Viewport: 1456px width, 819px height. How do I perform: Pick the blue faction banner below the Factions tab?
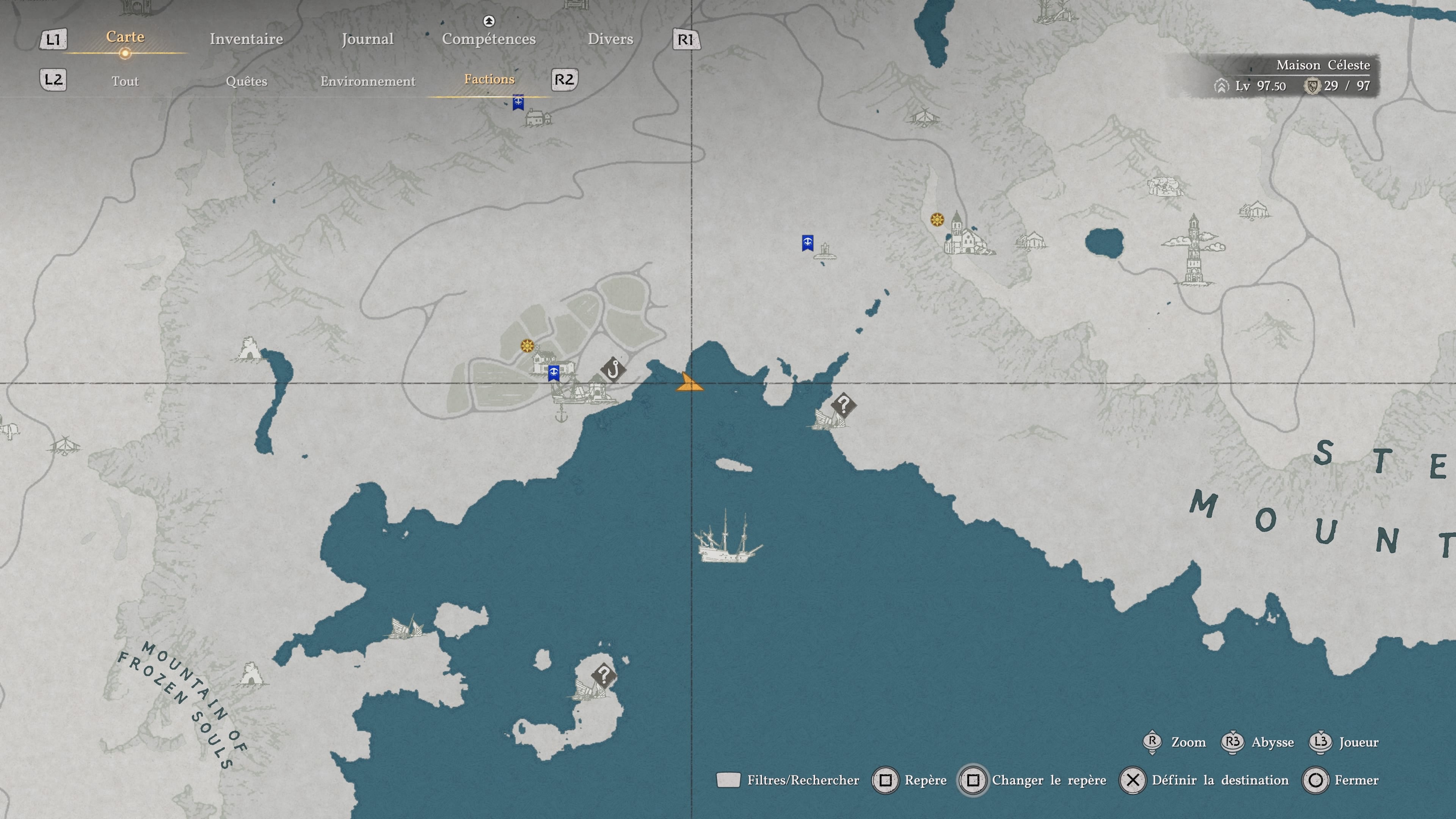(x=518, y=102)
